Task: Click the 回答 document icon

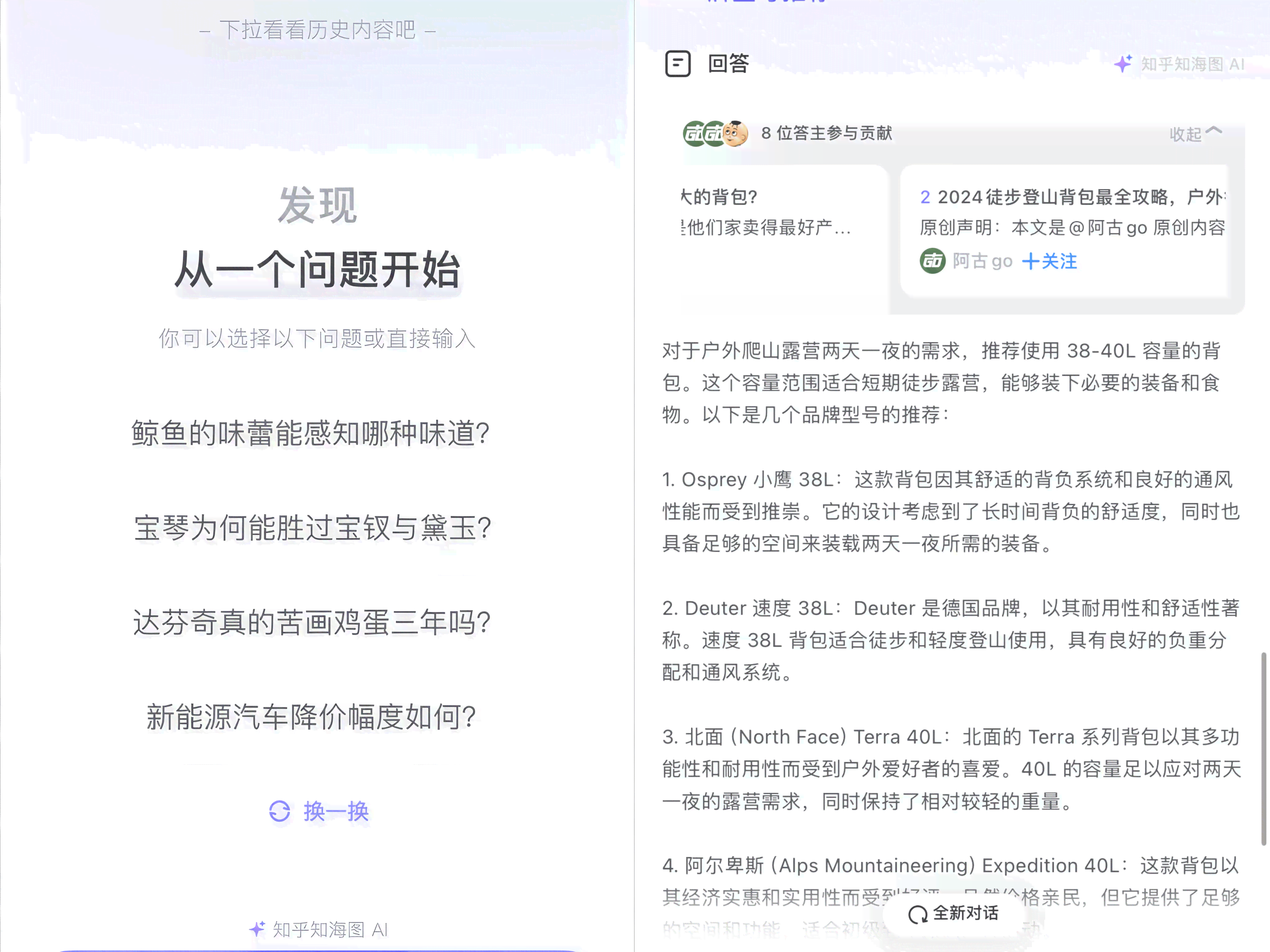Action: [677, 64]
